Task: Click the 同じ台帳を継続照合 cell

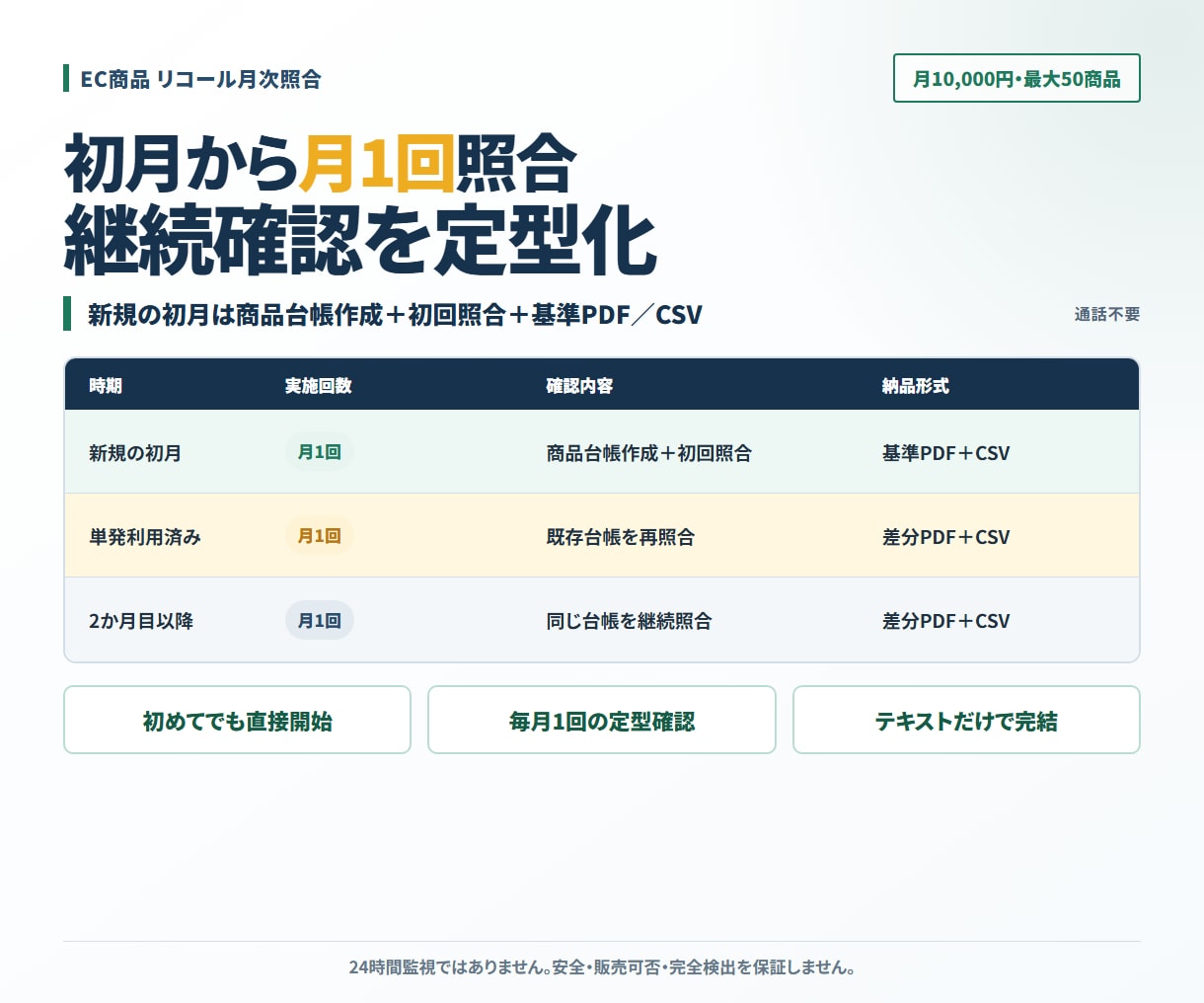Action: click(630, 621)
